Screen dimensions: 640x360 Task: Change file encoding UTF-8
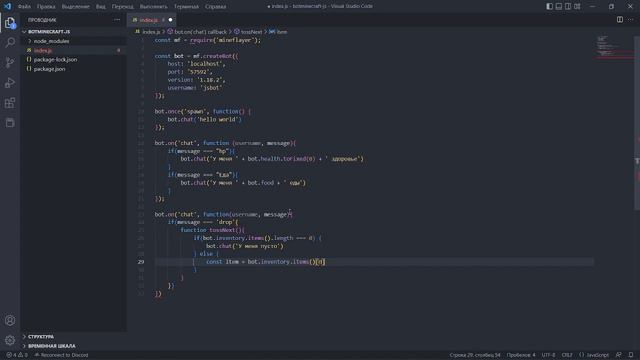click(x=548, y=355)
